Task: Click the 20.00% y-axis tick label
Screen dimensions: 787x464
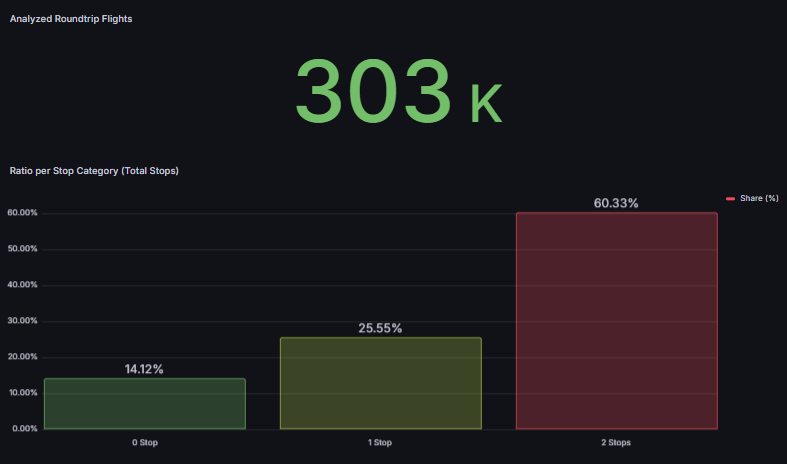Action: click(22, 357)
